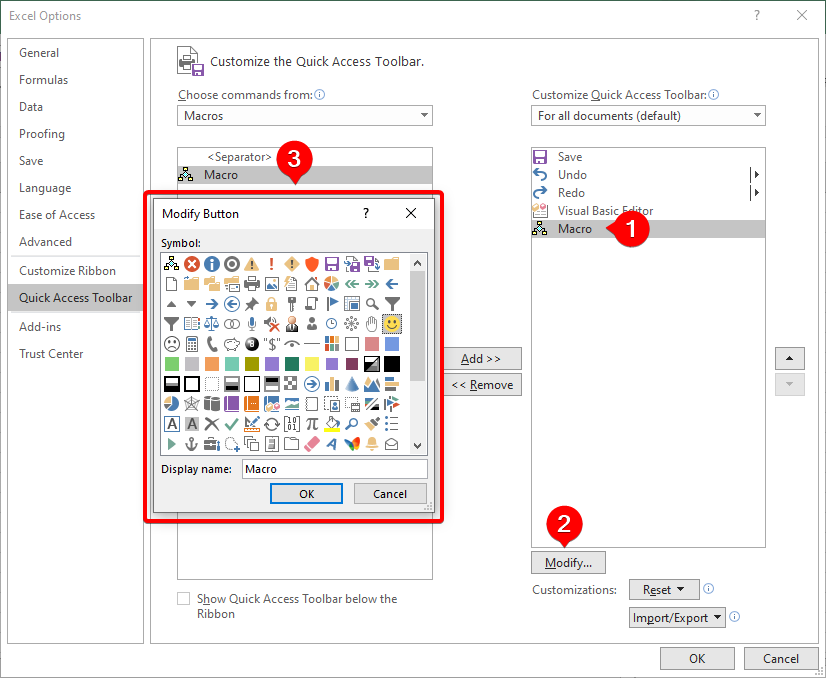Open the Reset dropdown button
This screenshot has width=826, height=678.
click(x=664, y=589)
